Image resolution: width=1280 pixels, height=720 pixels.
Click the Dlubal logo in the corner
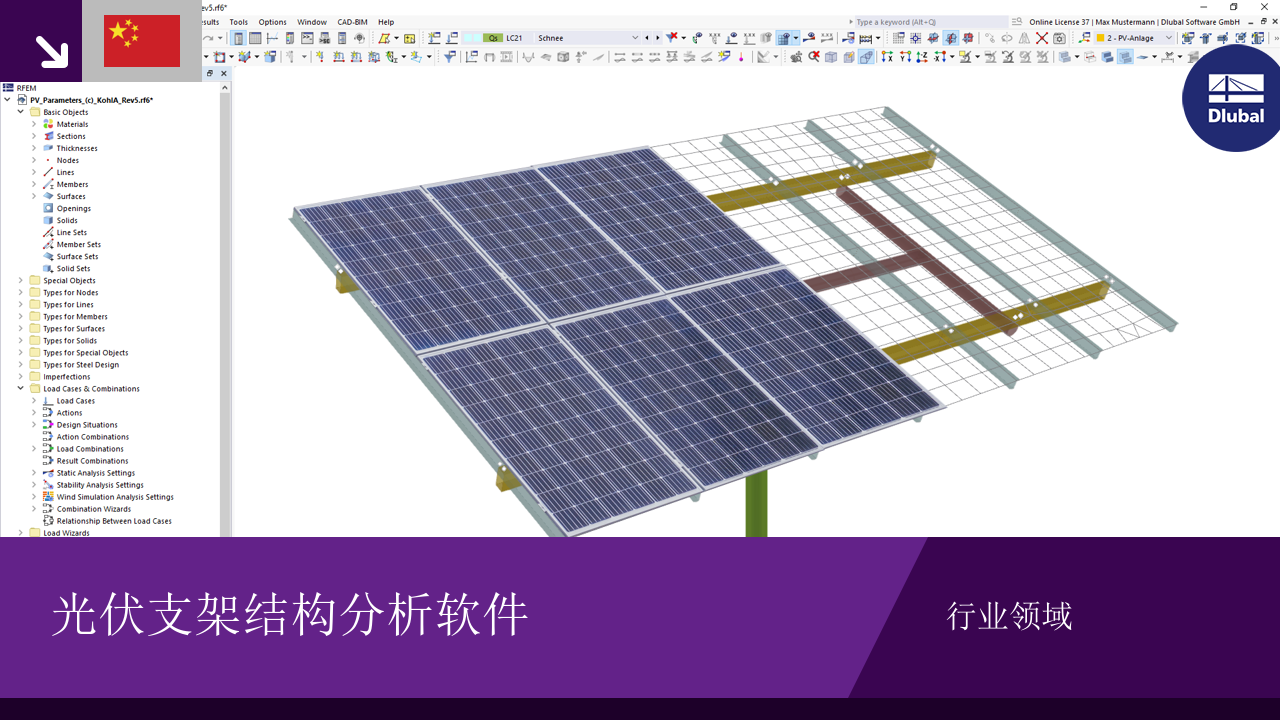click(x=1232, y=100)
